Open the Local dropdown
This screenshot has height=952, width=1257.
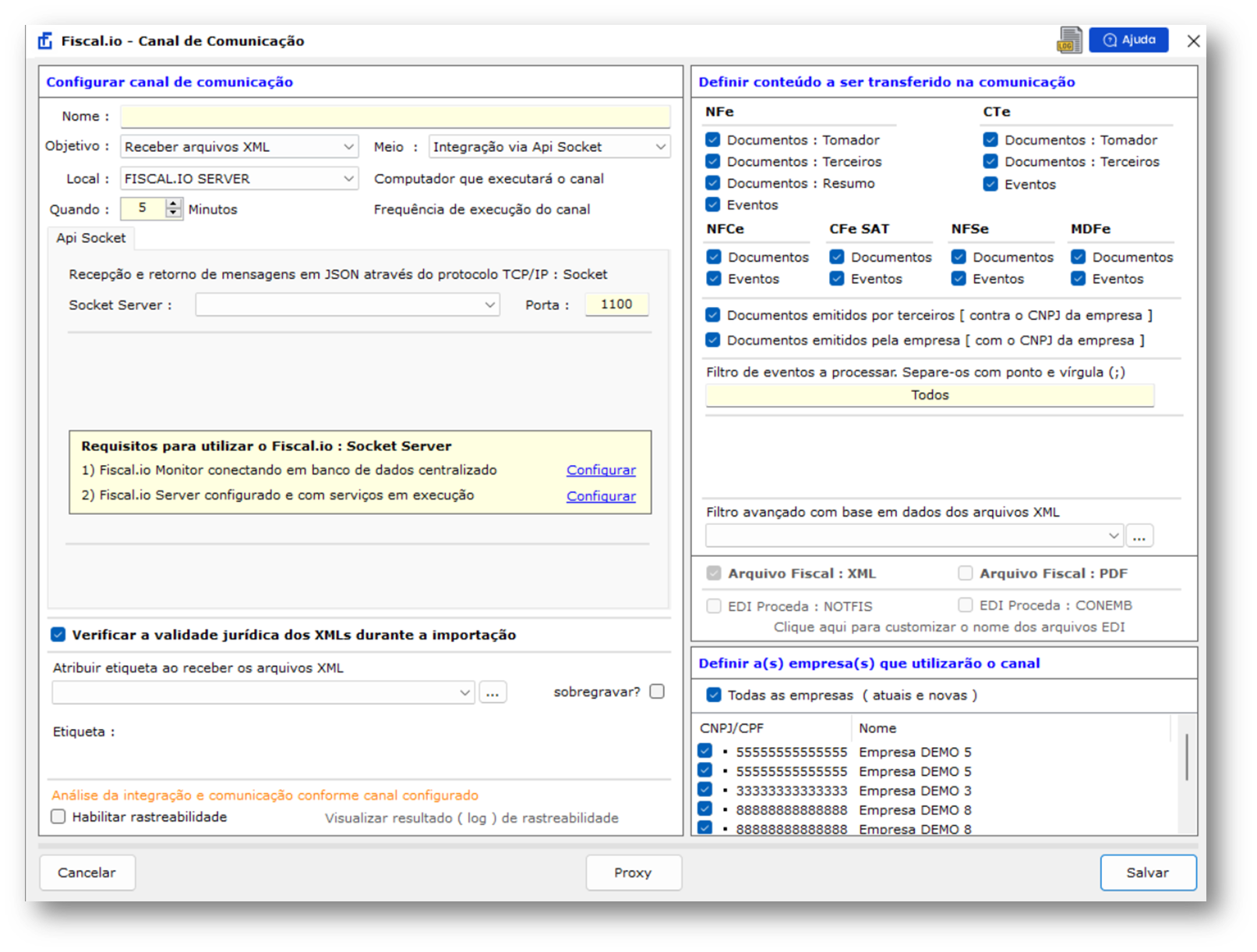click(239, 178)
